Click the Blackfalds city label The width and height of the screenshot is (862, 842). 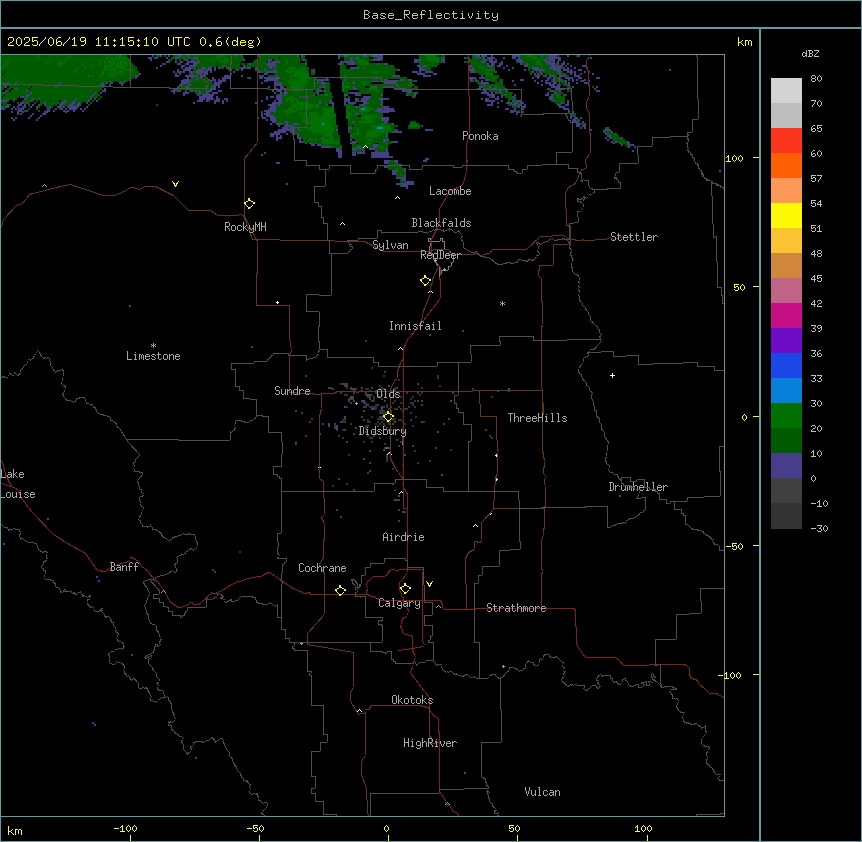click(x=441, y=223)
